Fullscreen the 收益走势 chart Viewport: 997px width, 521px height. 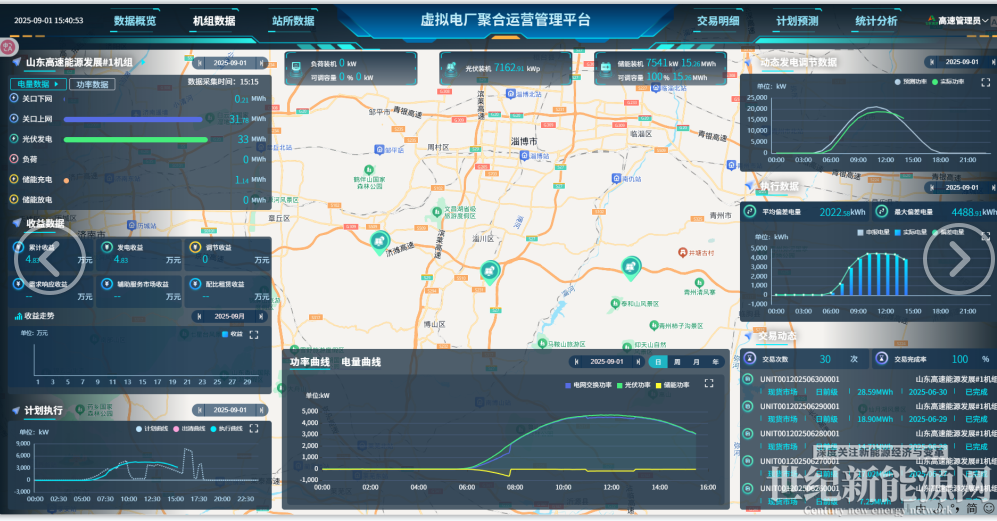[254, 334]
